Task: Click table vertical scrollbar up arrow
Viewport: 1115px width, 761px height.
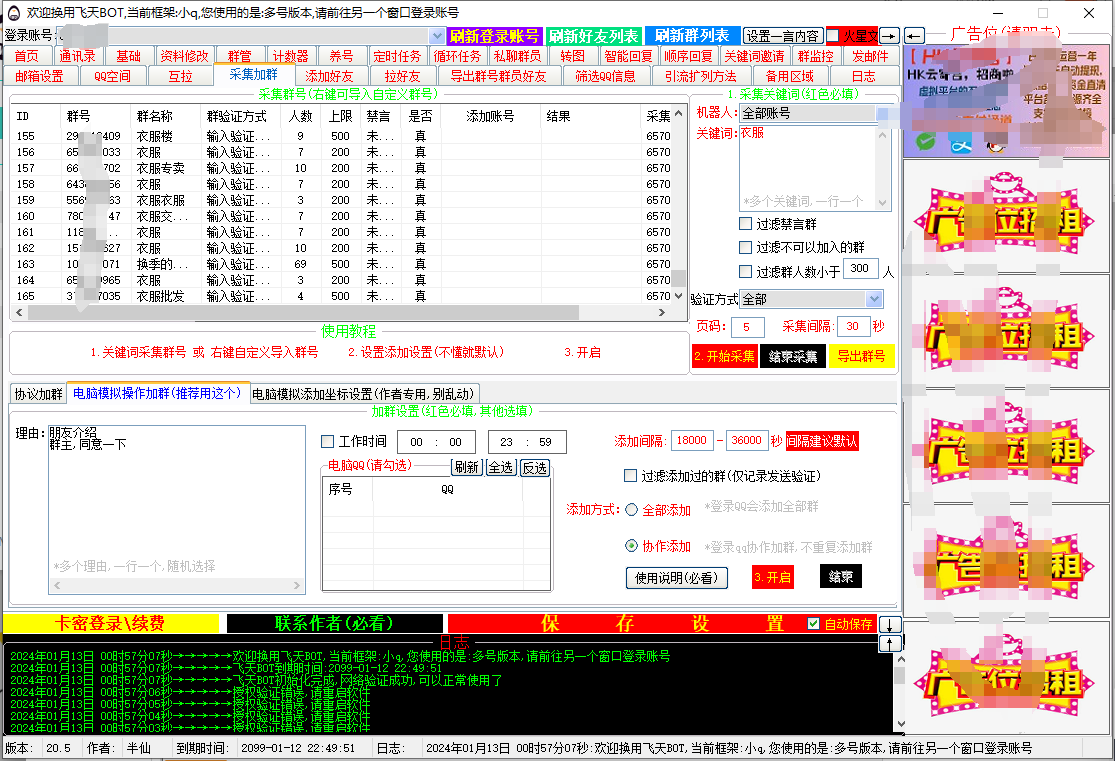Action: (x=678, y=114)
